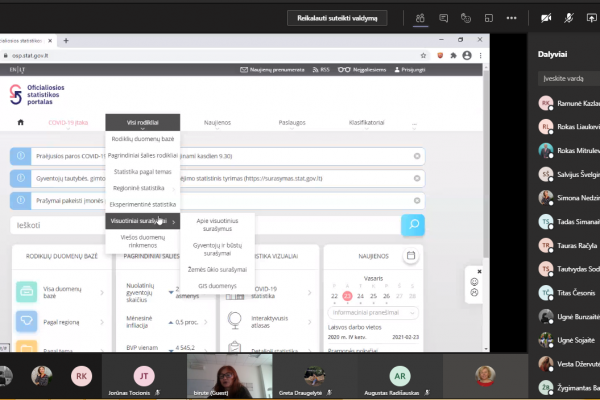
Task: Select date 24 in Vasaris calendar
Action: 360,296
